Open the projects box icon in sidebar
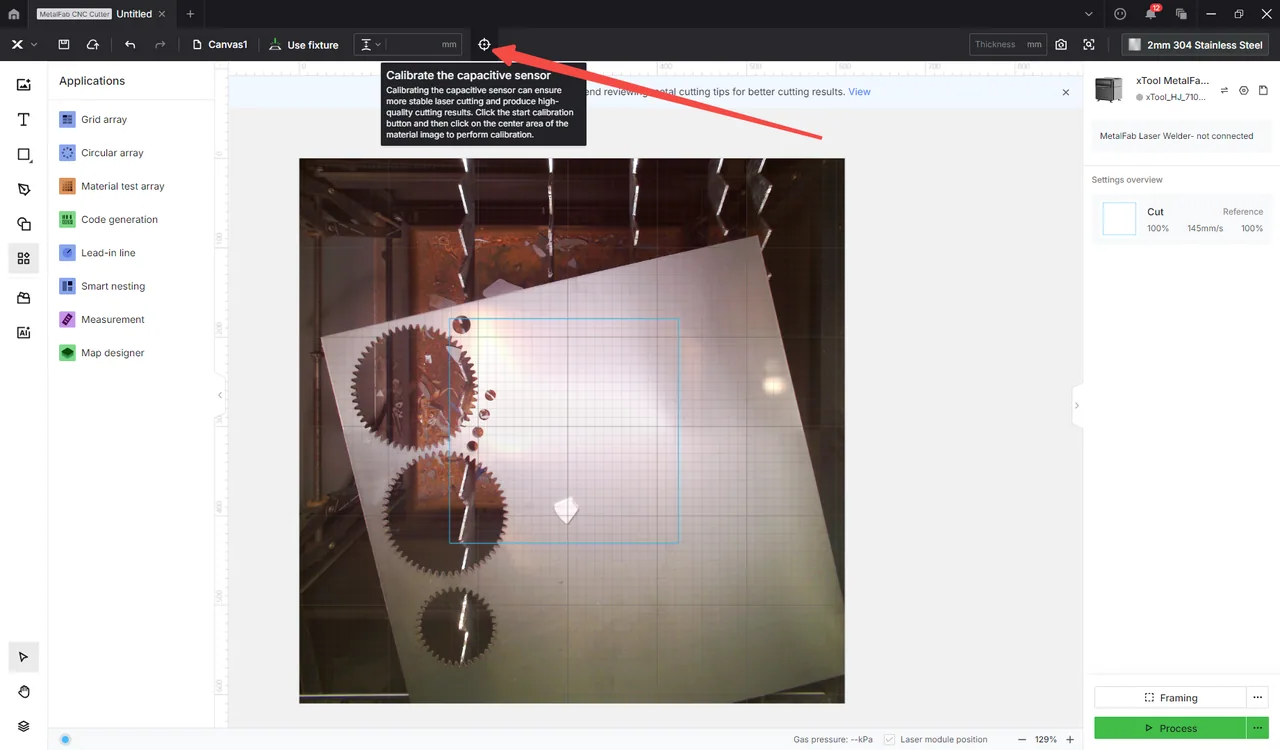The image size is (1280, 750). [x=24, y=298]
